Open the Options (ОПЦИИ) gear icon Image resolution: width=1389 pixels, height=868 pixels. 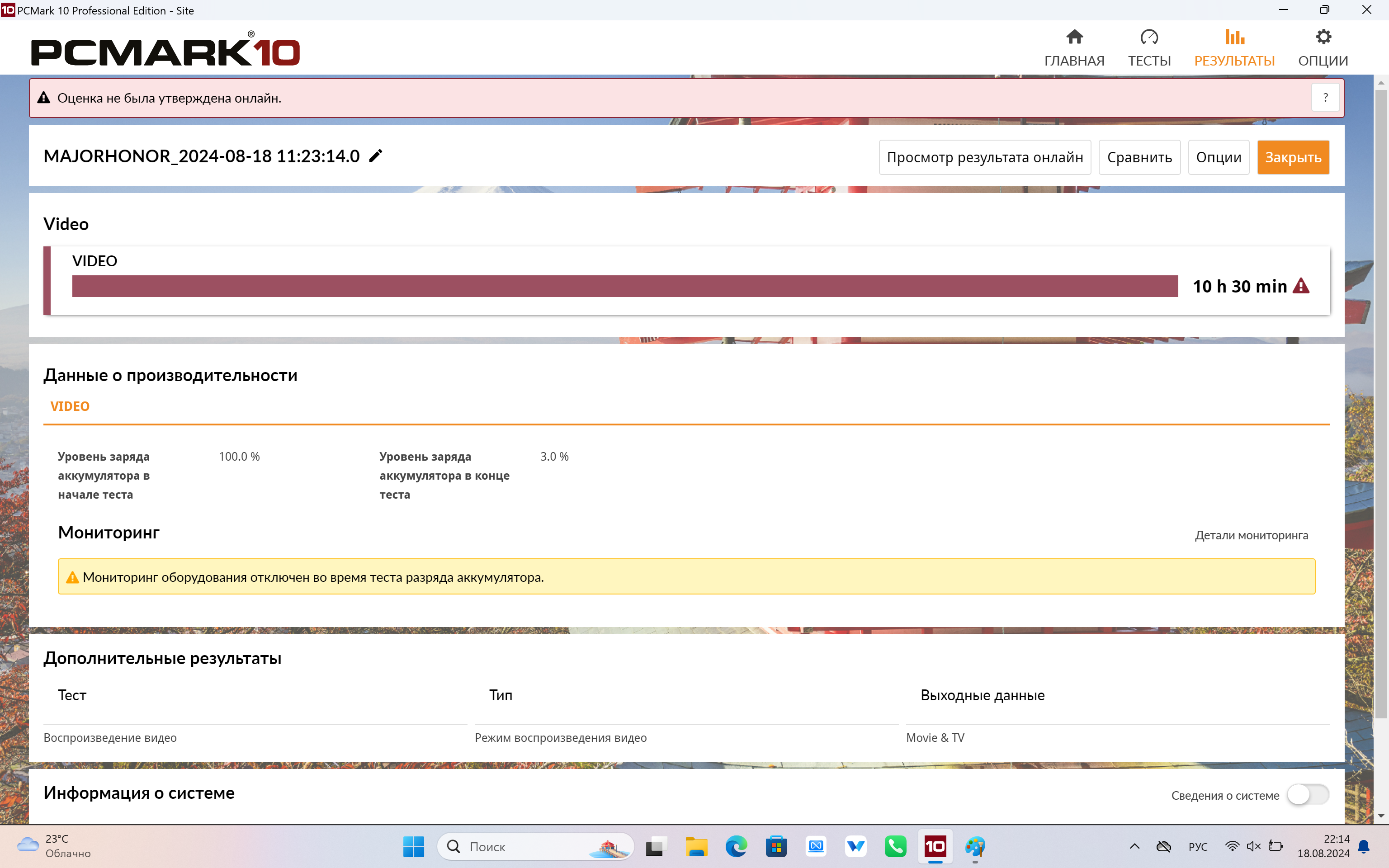coord(1323,38)
